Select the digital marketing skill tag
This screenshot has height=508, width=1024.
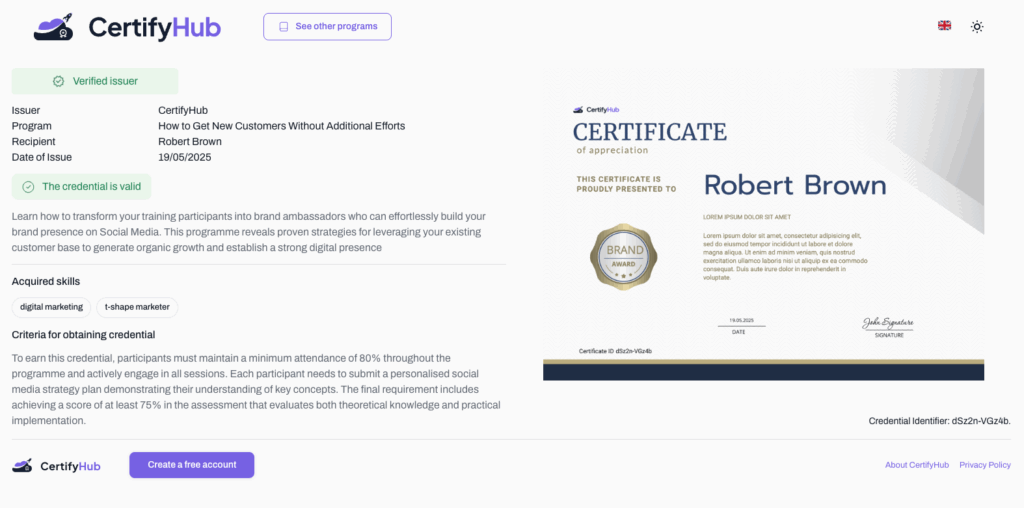pyautogui.click(x=52, y=307)
